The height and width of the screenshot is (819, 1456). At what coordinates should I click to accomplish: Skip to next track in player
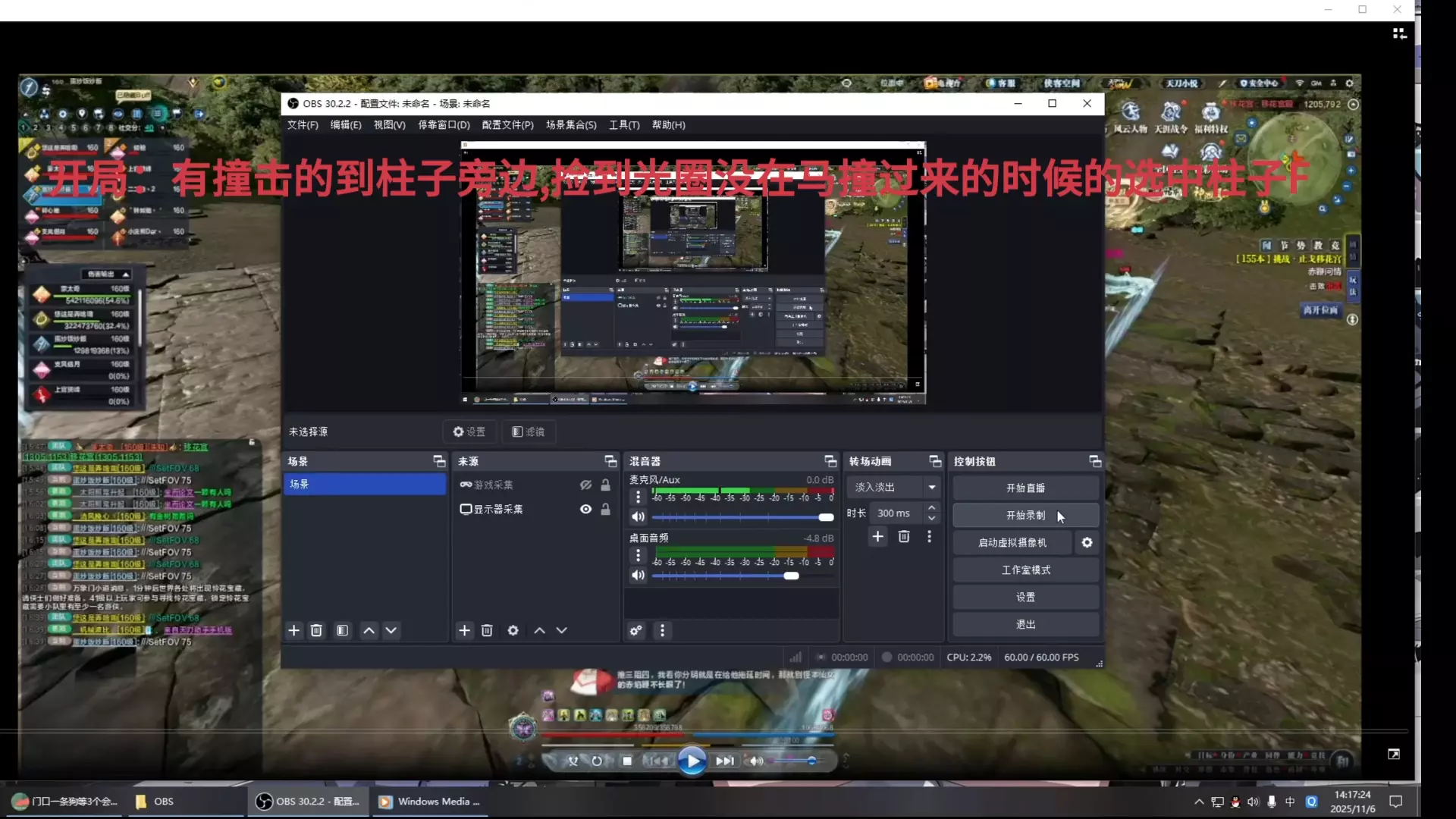tap(725, 761)
